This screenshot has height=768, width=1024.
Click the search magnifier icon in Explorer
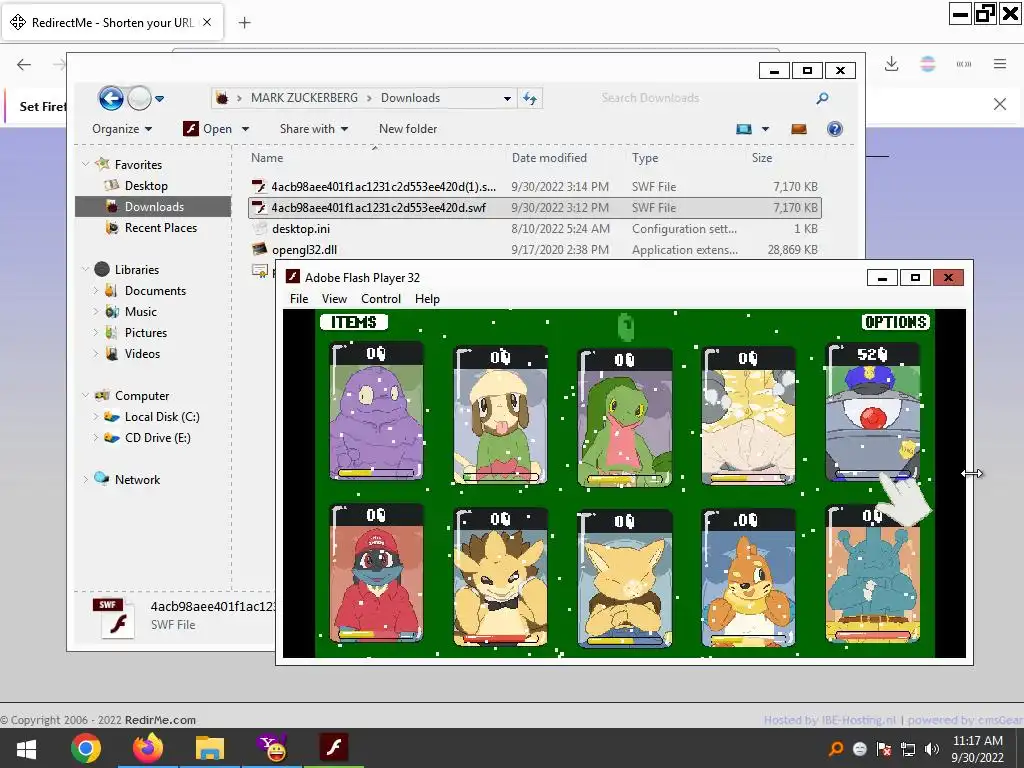[x=822, y=98]
